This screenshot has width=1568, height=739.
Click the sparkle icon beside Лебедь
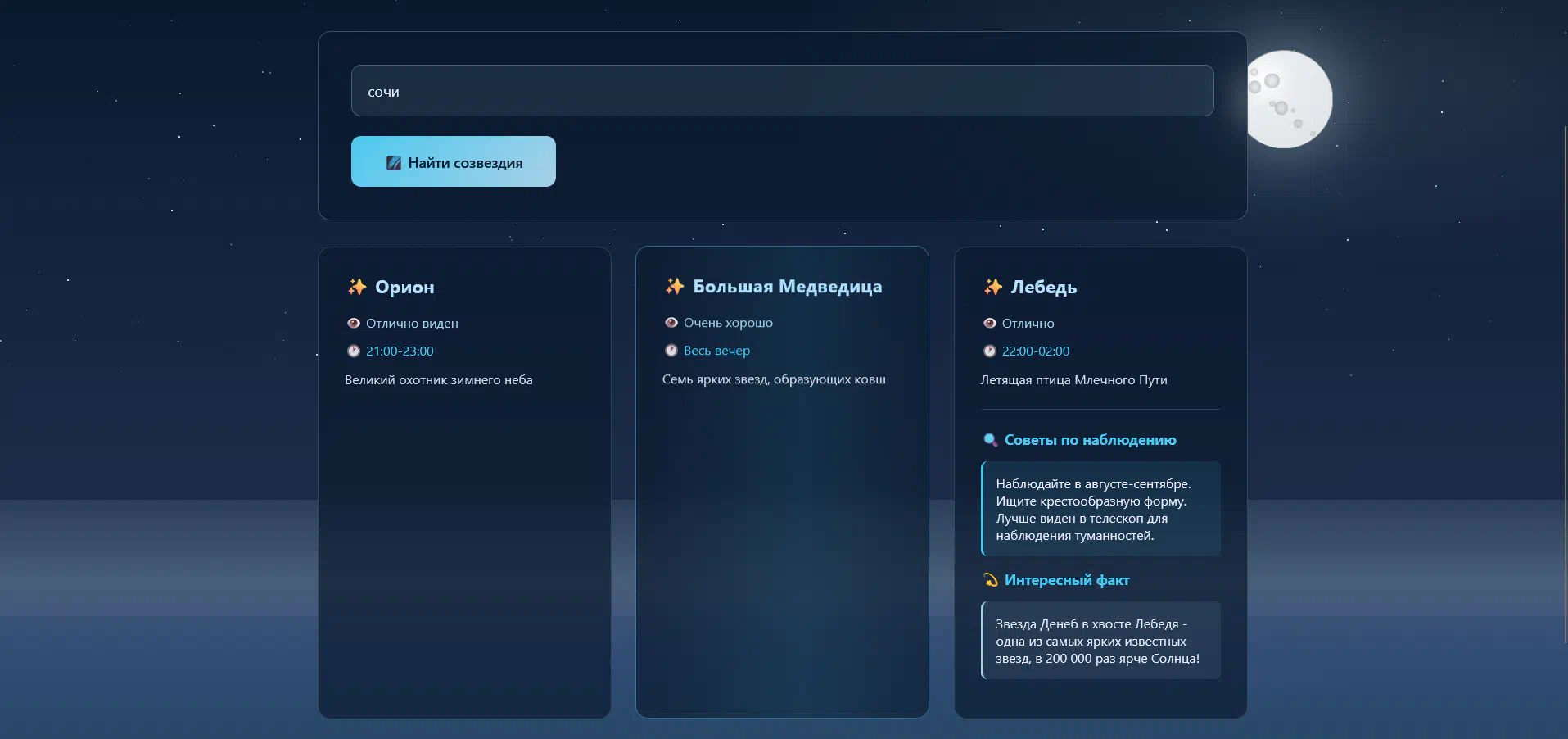[x=993, y=287]
